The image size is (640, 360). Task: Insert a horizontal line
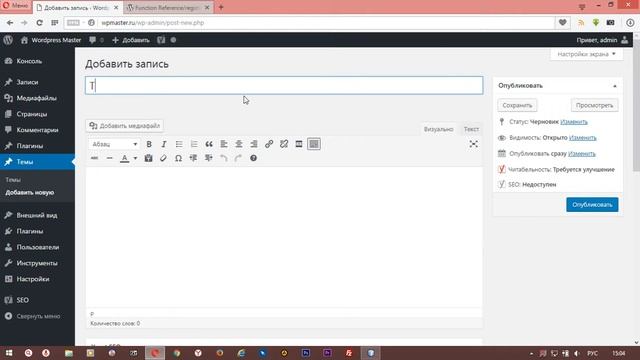coord(109,158)
